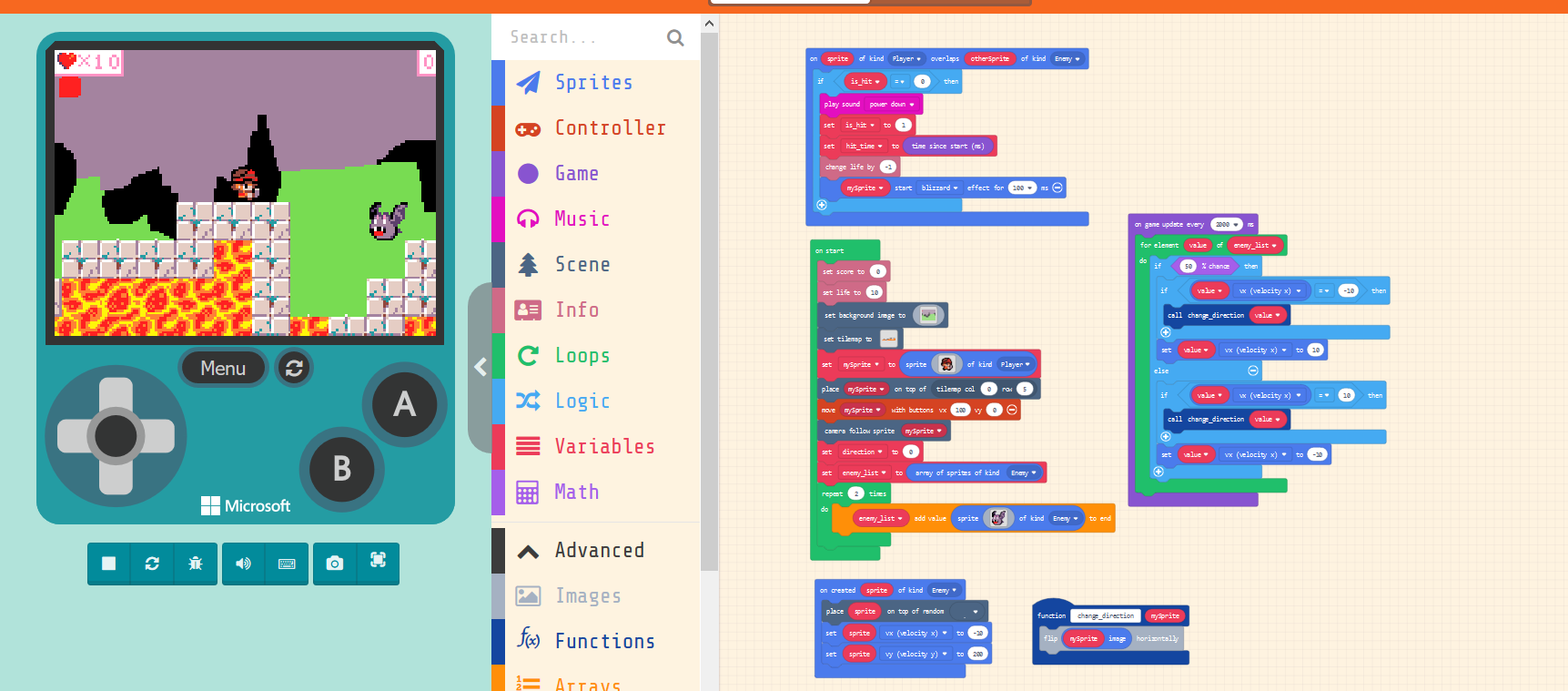
Task: Click the scroll-up arrow above toolbox scrollbar
Action: coord(710,23)
